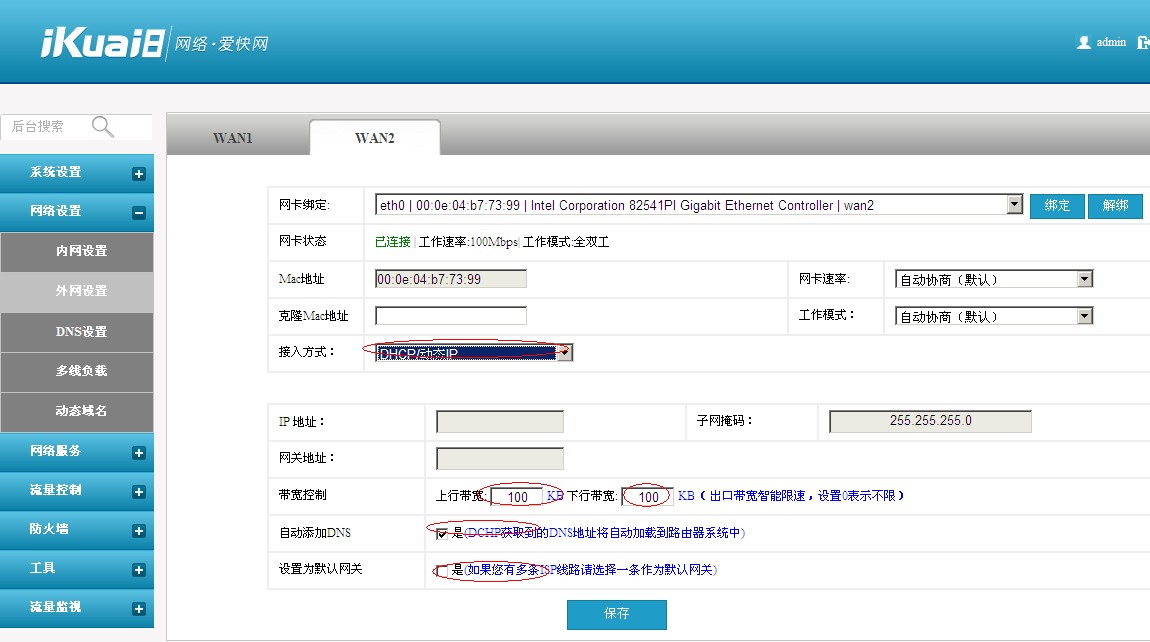Viewport: 1150px width, 642px height.
Task: Click the 保存 save button
Action: (616, 614)
